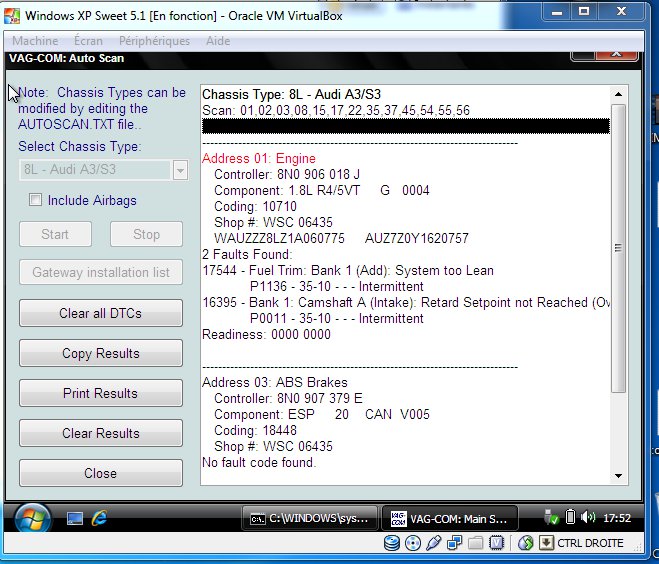This screenshot has width=659, height=564.
Task: Click the Print Results button
Action: click(100, 393)
